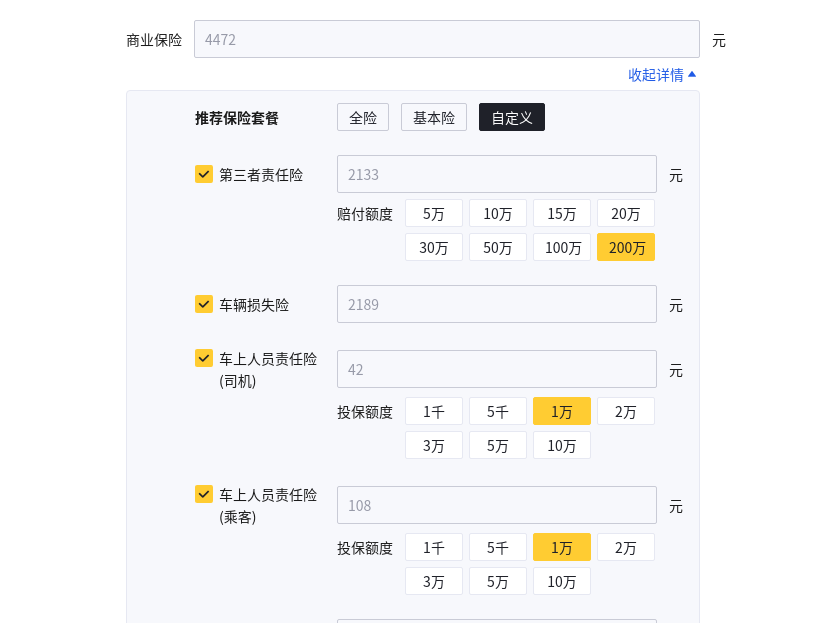837x623 pixels.
Task: Choose 5万 third-party compensation amount
Action: pyautogui.click(x=434, y=214)
